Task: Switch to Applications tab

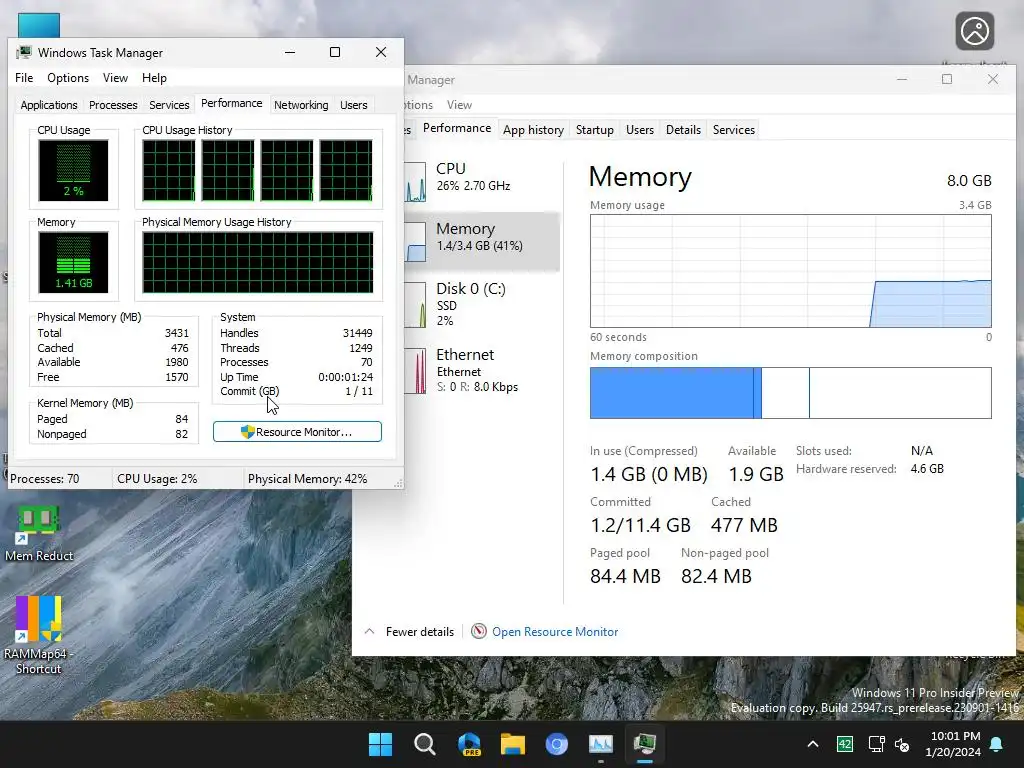Action: click(x=49, y=105)
